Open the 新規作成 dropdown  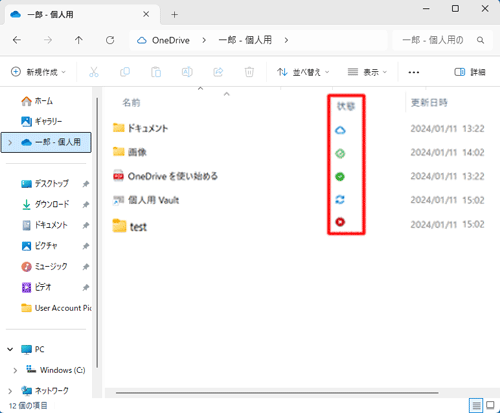coord(38,72)
